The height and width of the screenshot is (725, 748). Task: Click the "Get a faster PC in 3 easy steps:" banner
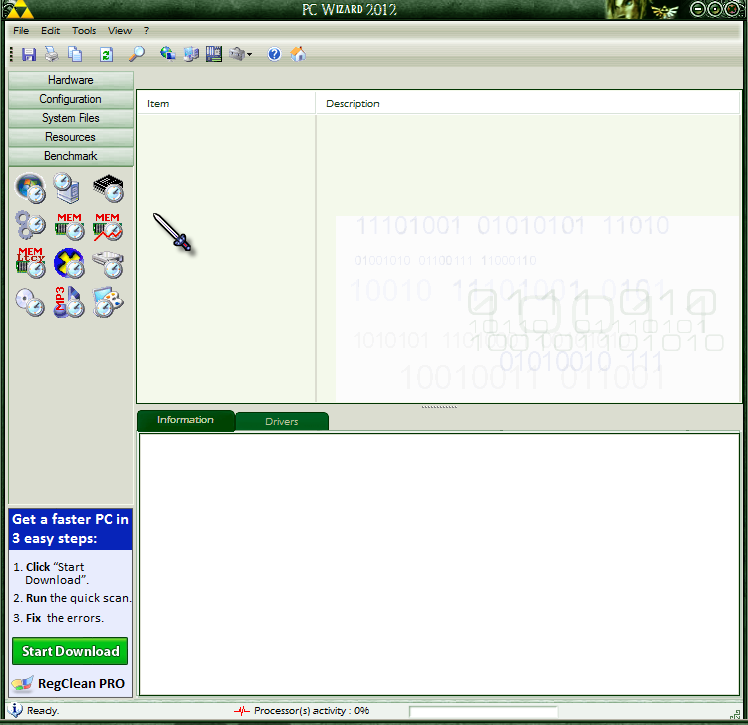(x=71, y=529)
